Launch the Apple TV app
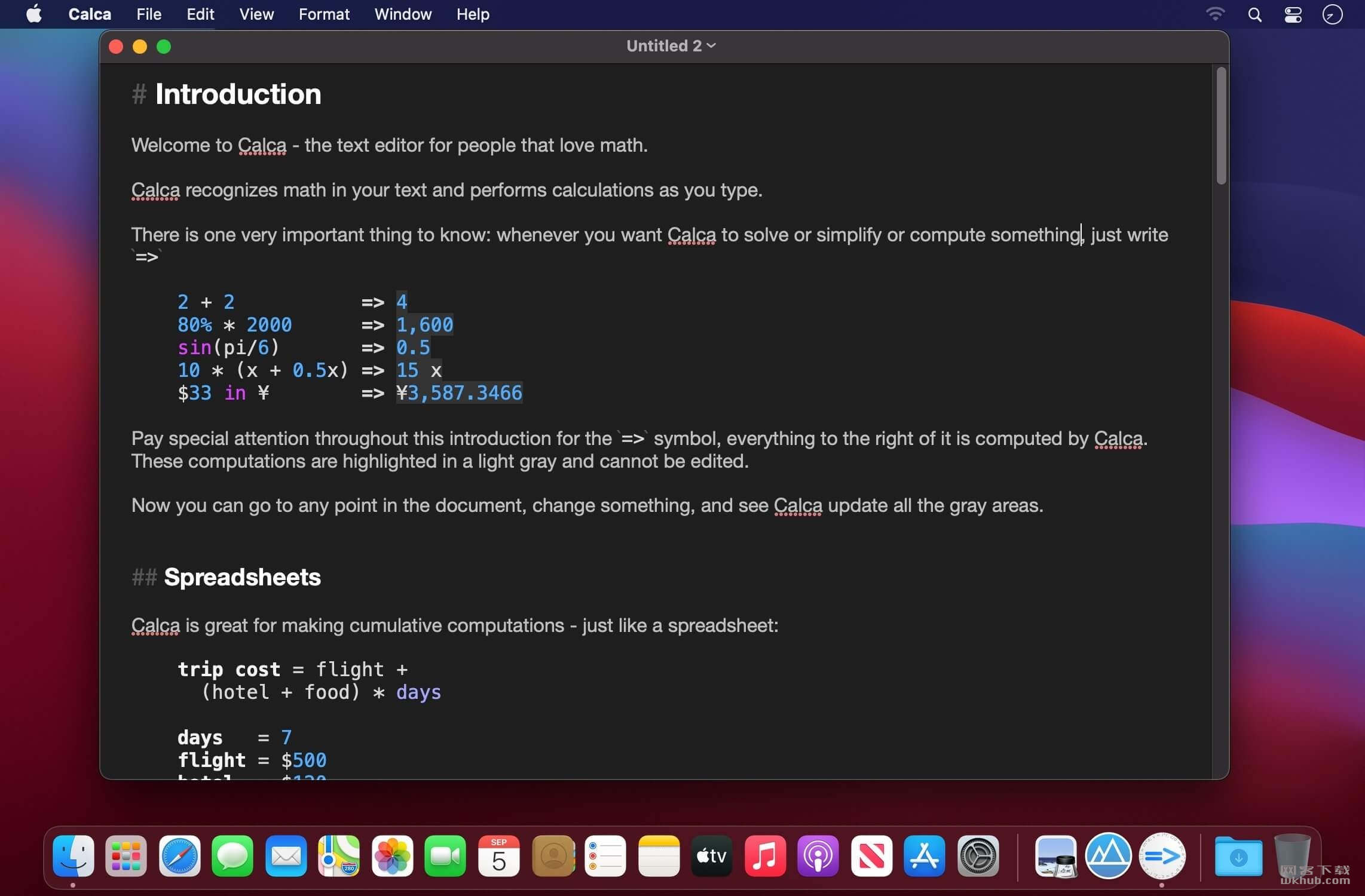 pyautogui.click(x=712, y=856)
